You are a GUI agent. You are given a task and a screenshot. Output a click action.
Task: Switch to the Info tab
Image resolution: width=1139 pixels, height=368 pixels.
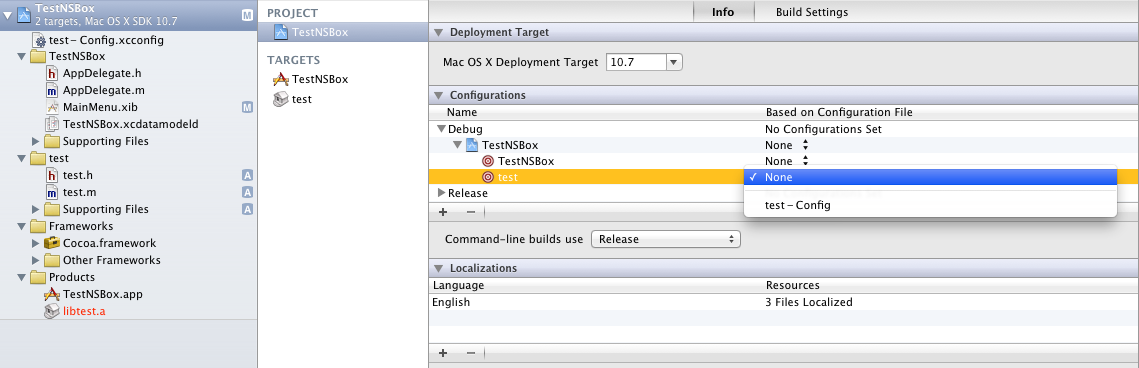723,12
